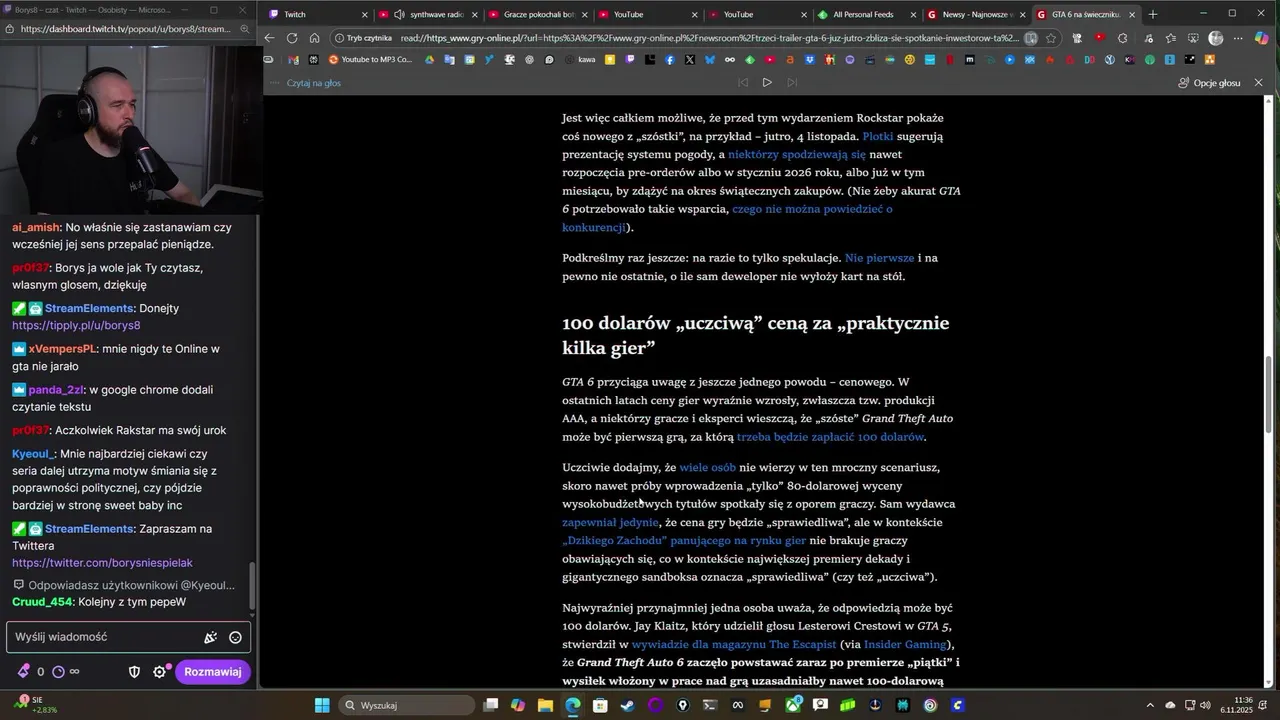The width and height of the screenshot is (1280, 720).
Task: Click the chat celebration icon beside emote picker
Action: pos(211,637)
